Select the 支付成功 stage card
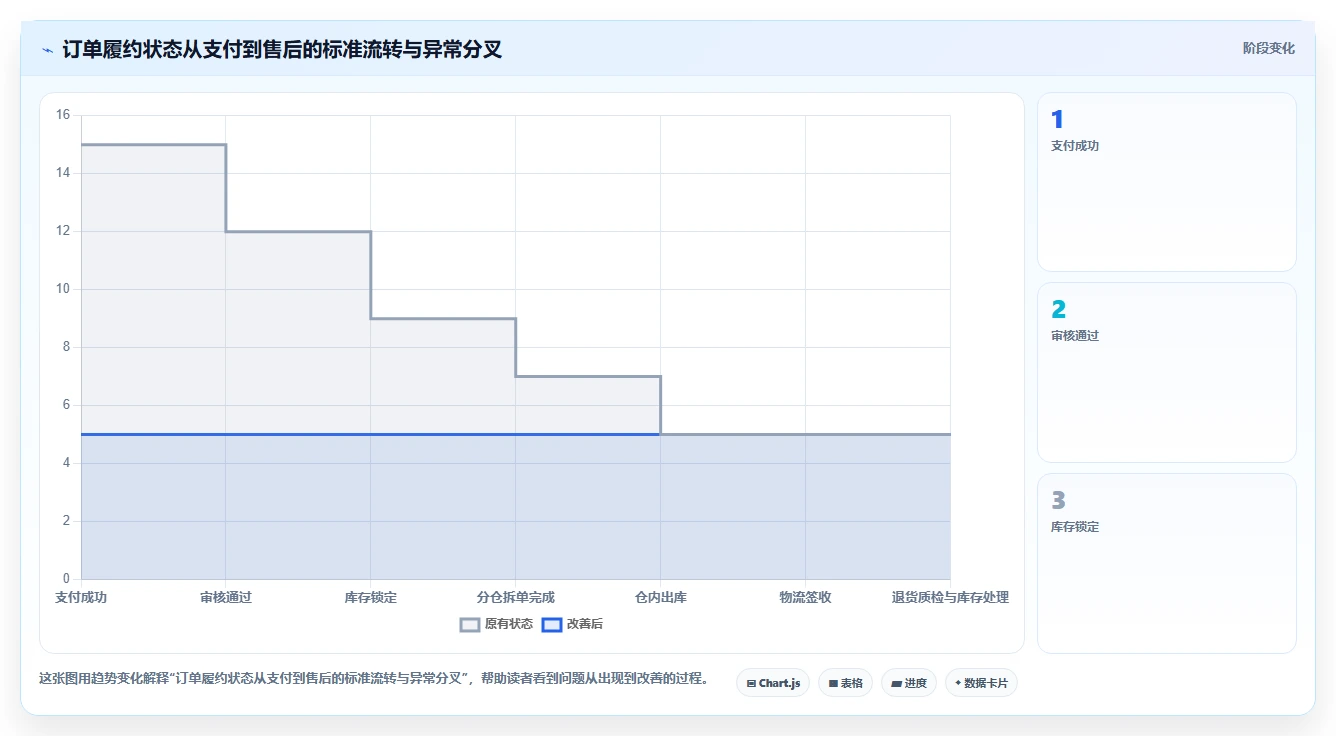 [1167, 182]
